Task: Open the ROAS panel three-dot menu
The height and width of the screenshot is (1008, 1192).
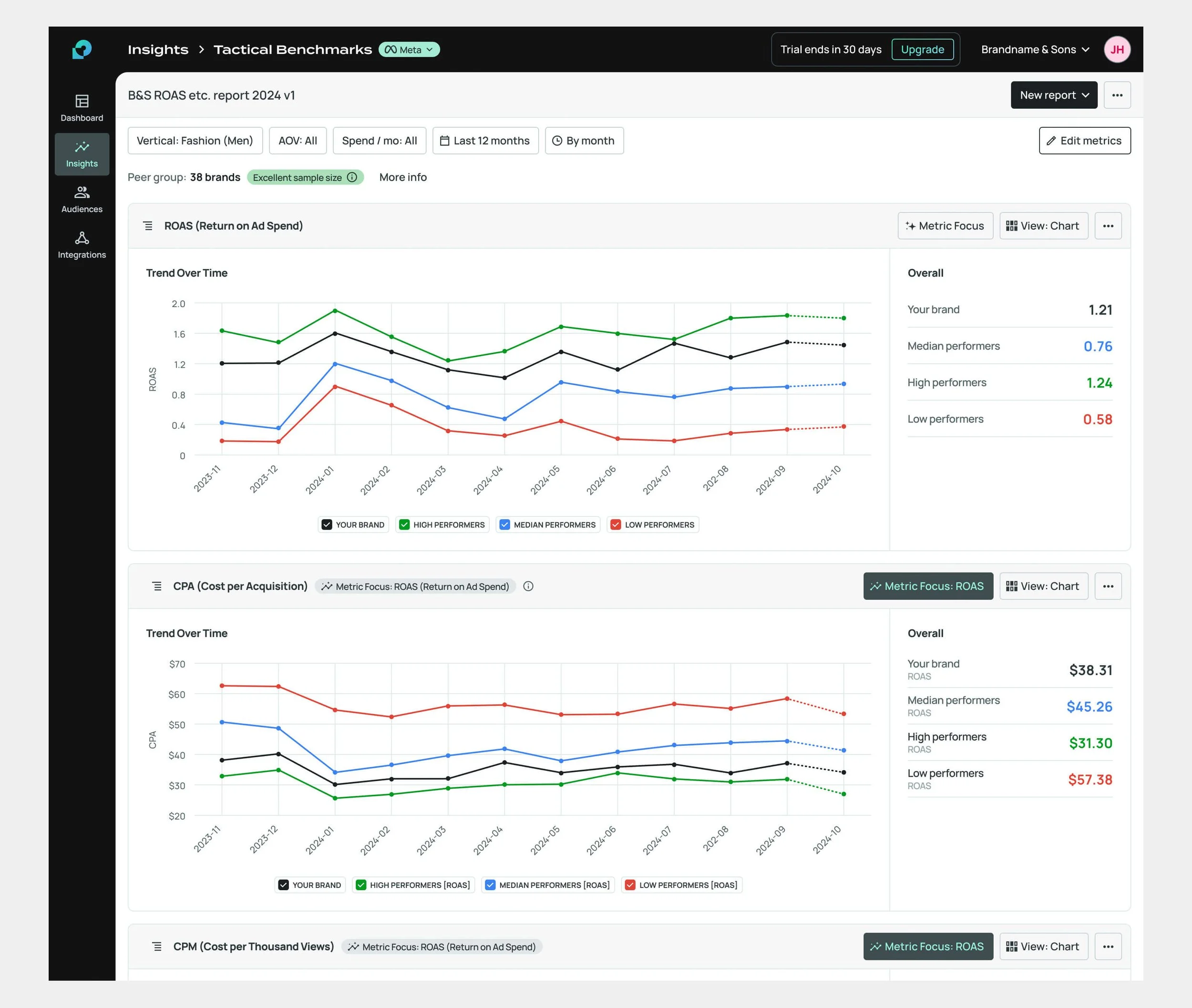Action: [1108, 226]
